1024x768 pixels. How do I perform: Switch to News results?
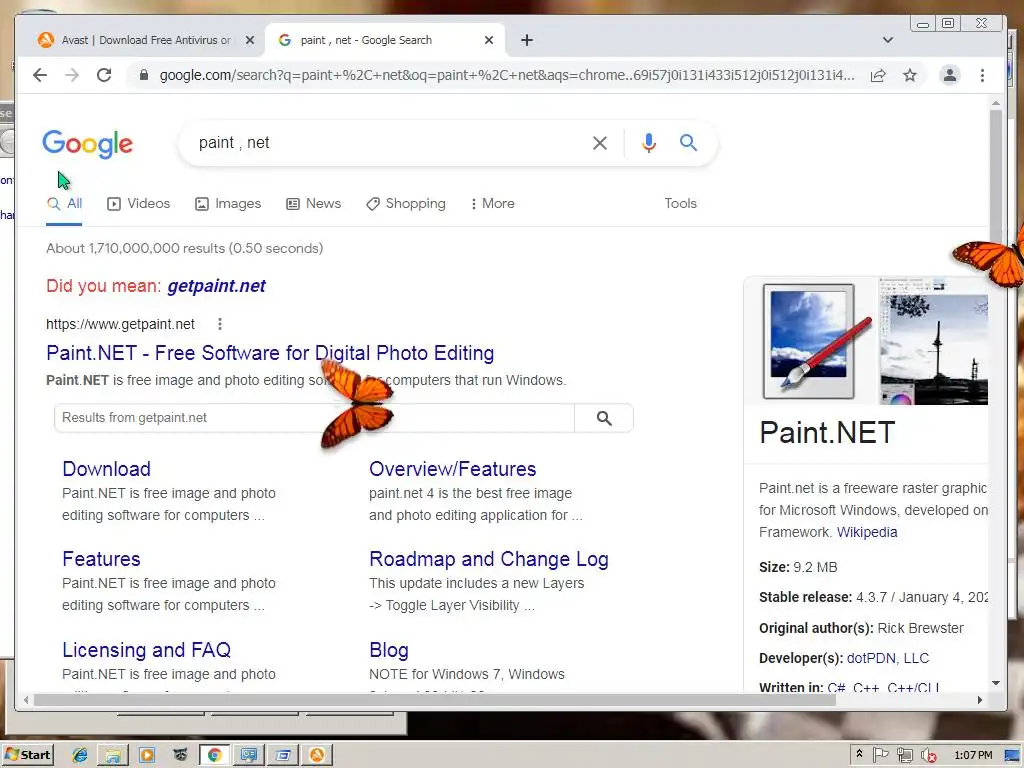[313, 204]
